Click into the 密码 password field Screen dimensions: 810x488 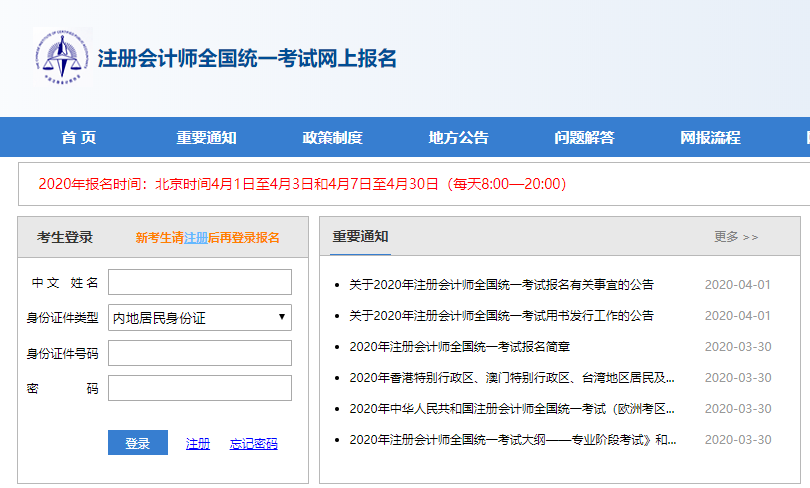(200, 388)
